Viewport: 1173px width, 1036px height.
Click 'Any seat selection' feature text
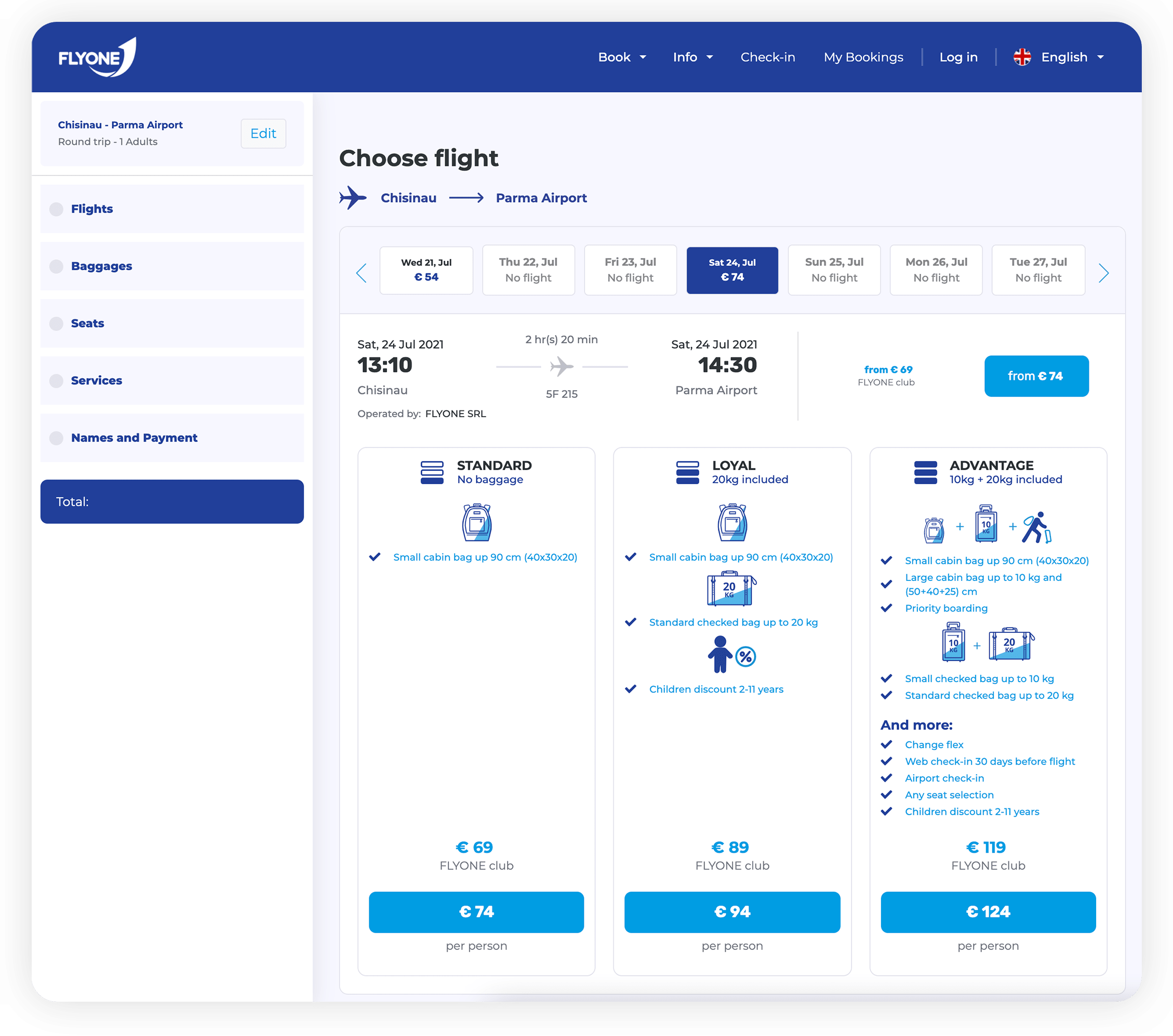(x=949, y=794)
